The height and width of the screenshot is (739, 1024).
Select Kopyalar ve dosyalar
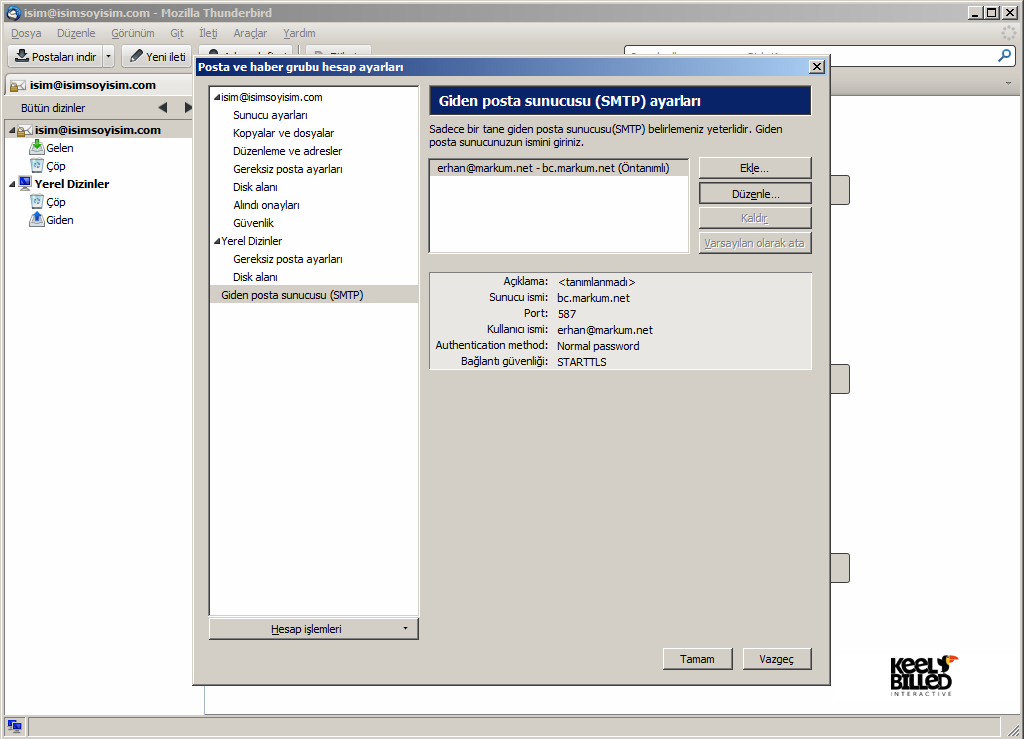283,133
